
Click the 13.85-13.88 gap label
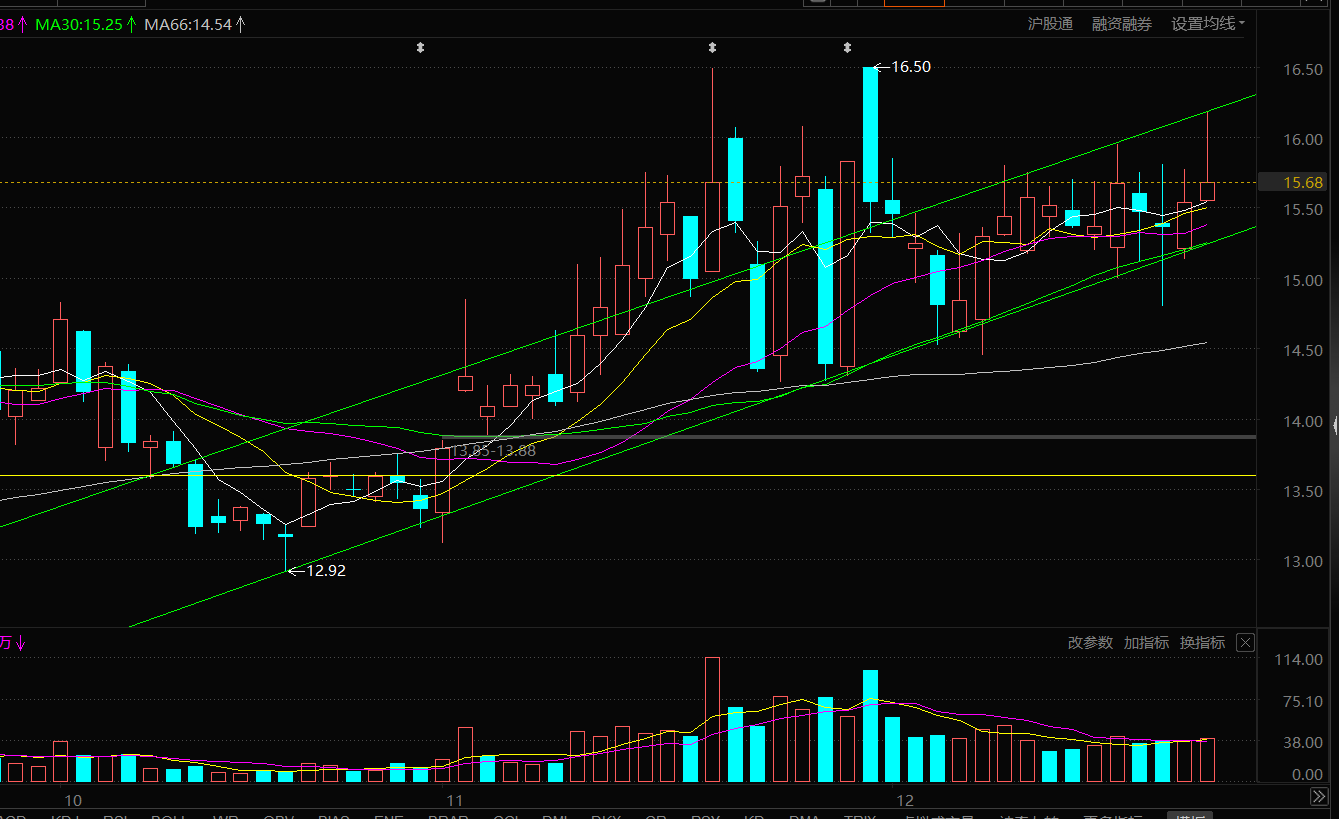pyautogui.click(x=493, y=451)
